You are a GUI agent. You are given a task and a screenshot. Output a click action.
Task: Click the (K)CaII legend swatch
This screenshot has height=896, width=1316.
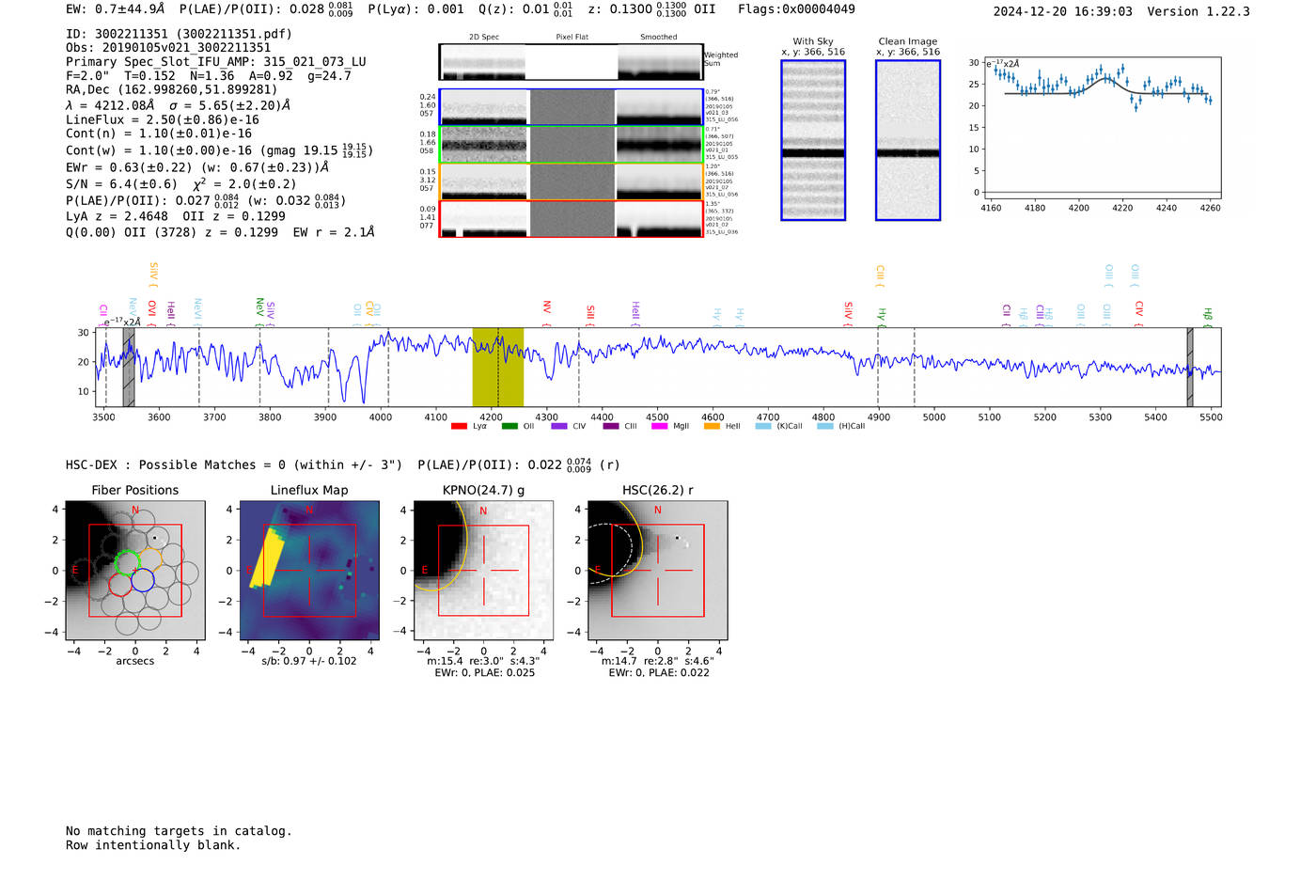tap(763, 426)
